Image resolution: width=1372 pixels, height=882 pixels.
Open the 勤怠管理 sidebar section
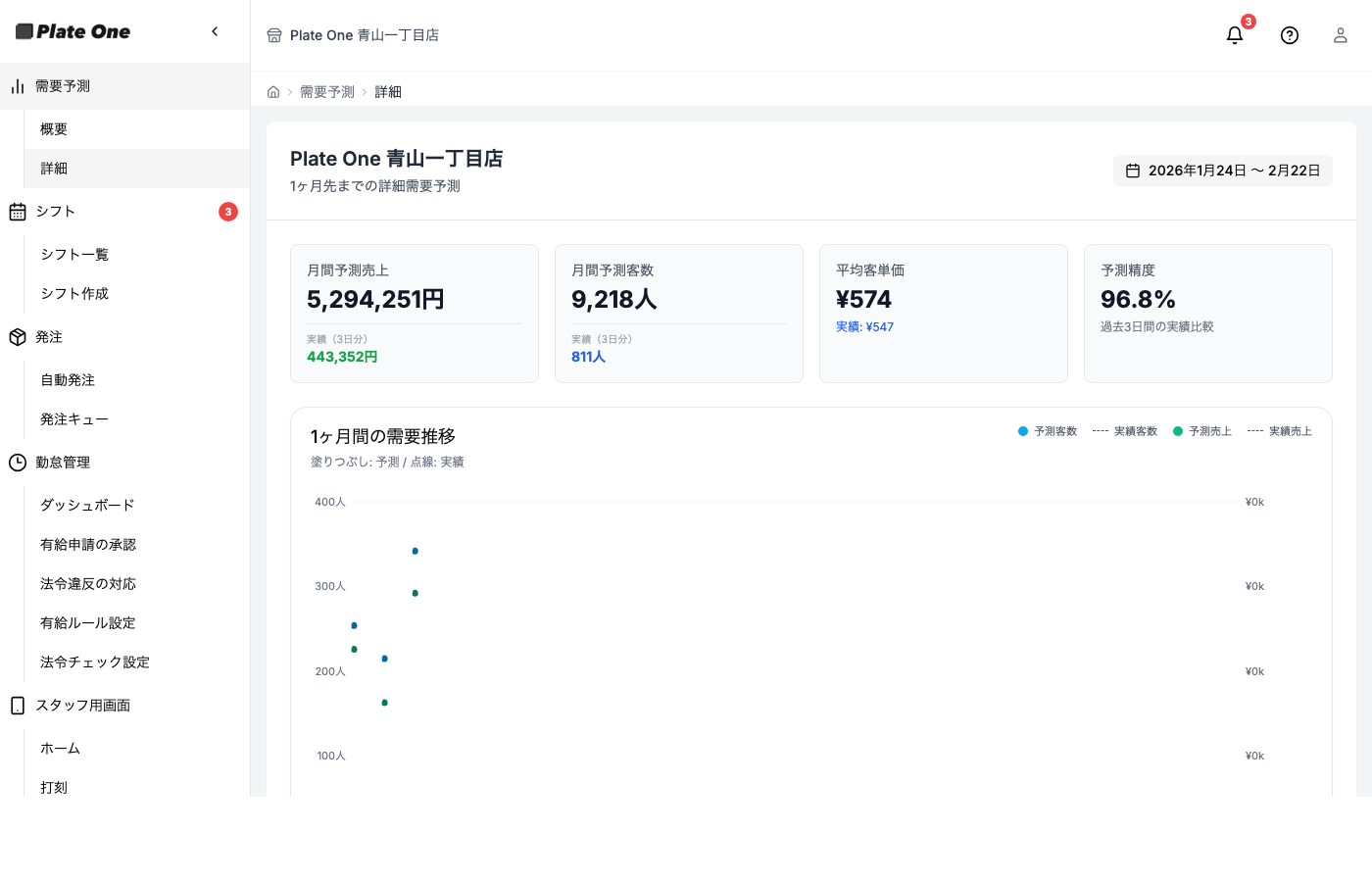125,463
